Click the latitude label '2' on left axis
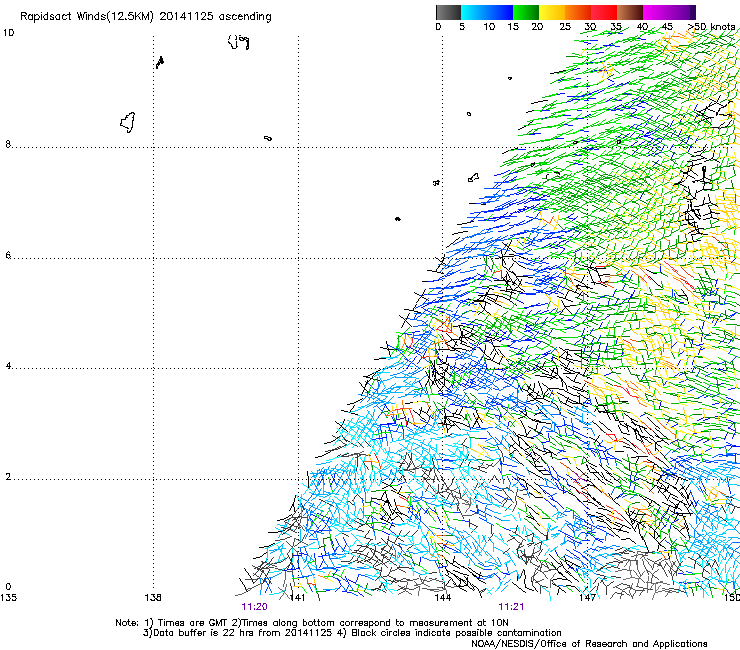 coord(8,477)
